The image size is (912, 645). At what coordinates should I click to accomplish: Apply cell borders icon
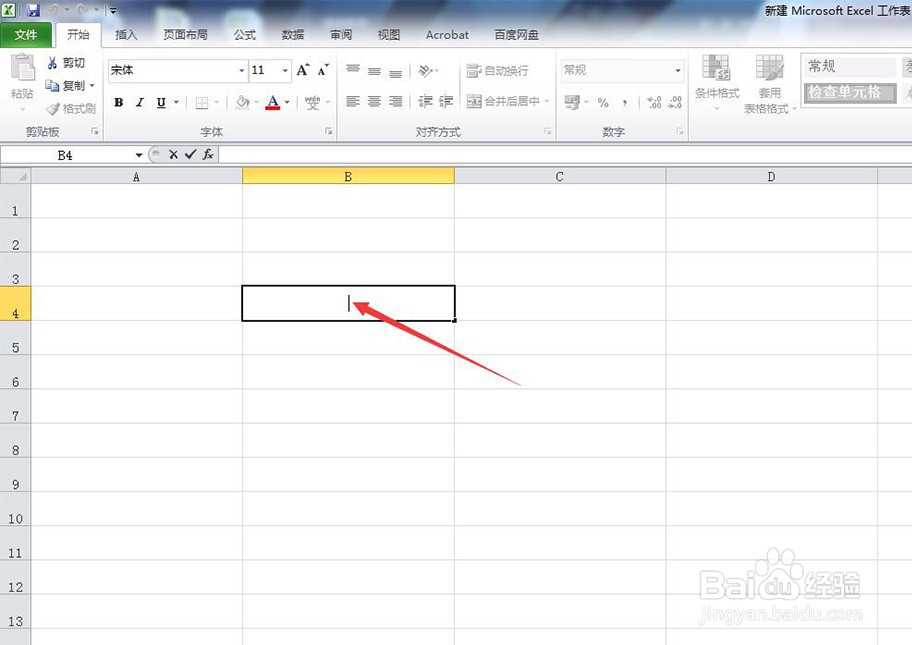pyautogui.click(x=202, y=103)
